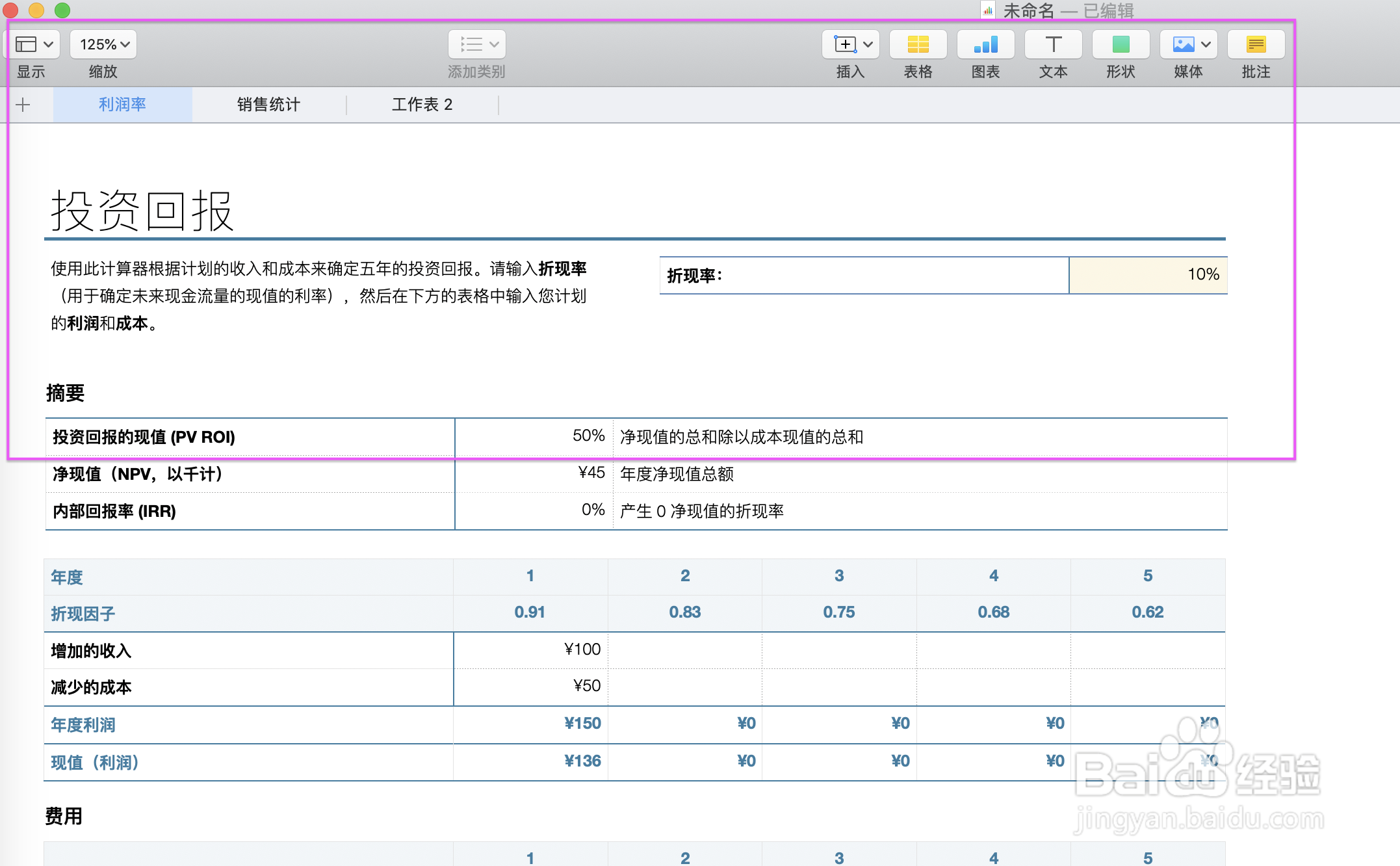Open the 媒体 media dropdown
1400x866 pixels.
[x=1188, y=44]
